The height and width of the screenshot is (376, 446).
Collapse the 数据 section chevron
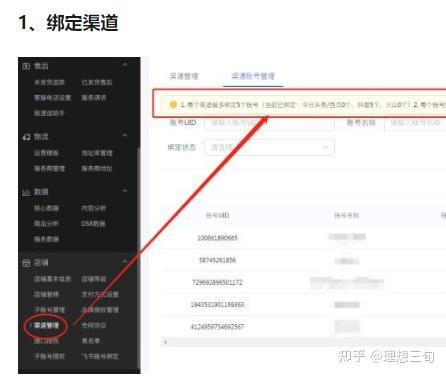point(125,191)
